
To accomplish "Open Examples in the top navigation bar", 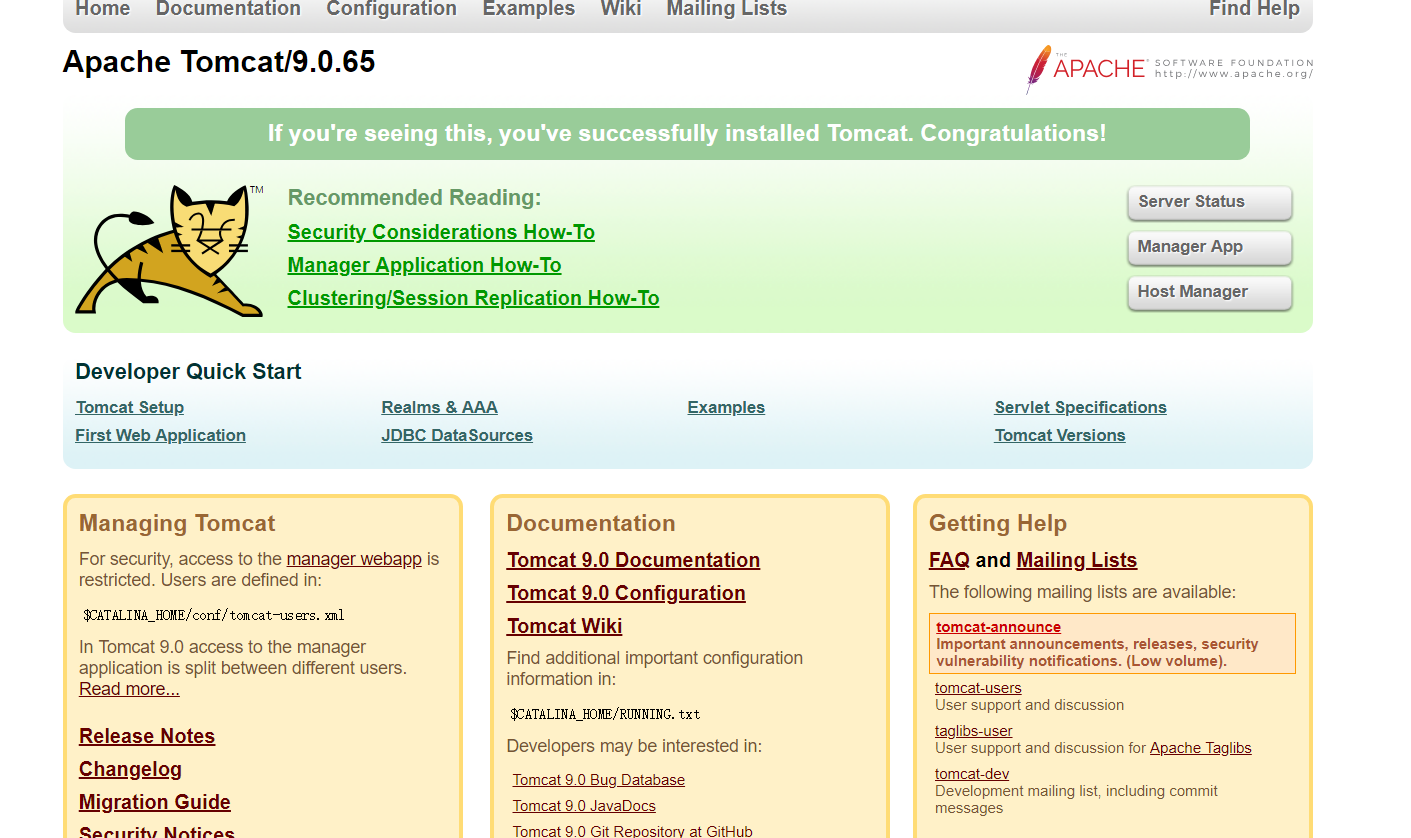I will (x=529, y=9).
